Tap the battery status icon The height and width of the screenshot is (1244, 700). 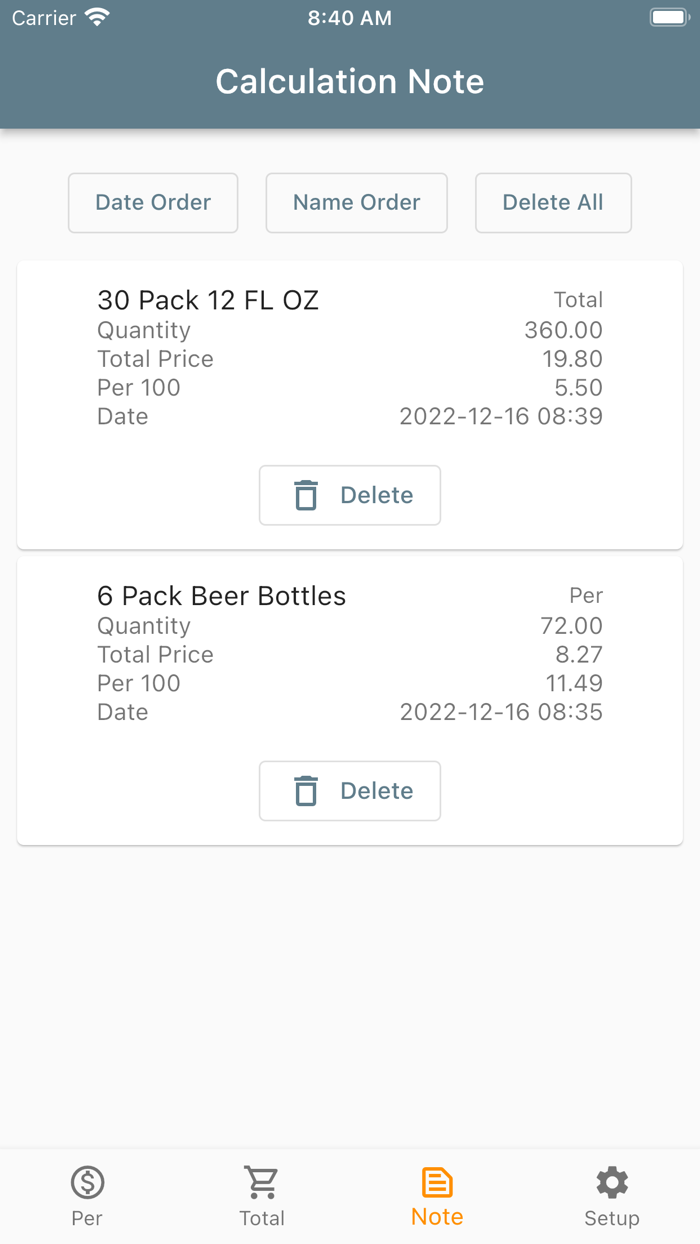(667, 18)
